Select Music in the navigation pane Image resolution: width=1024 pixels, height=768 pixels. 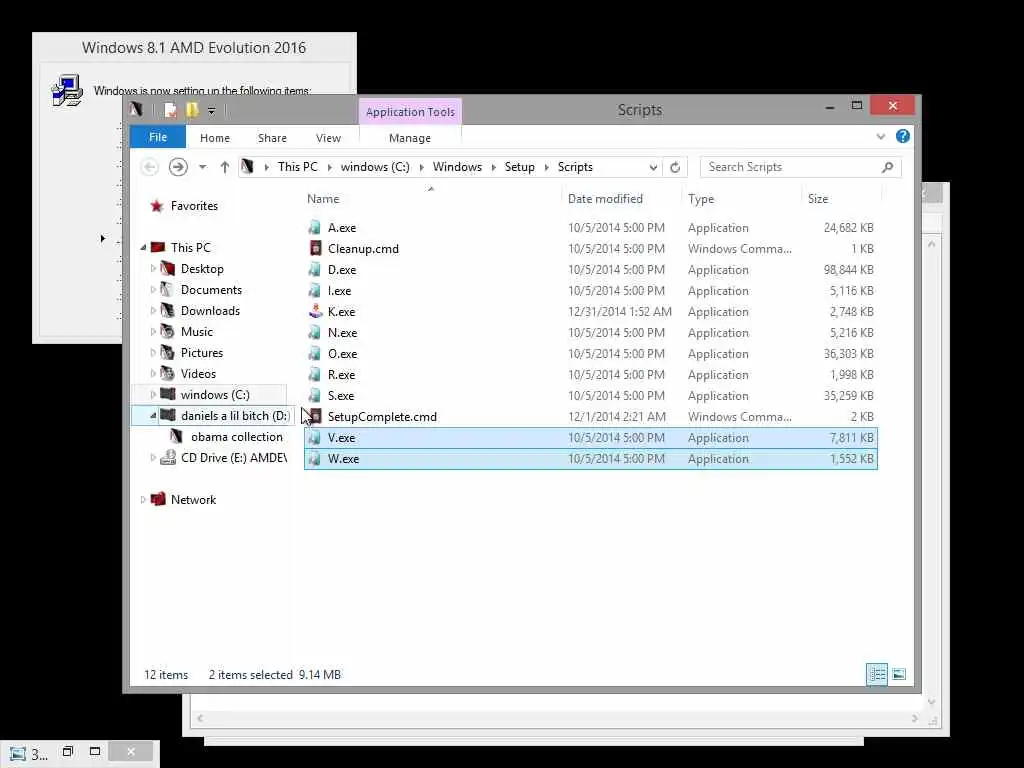pyautogui.click(x=197, y=332)
